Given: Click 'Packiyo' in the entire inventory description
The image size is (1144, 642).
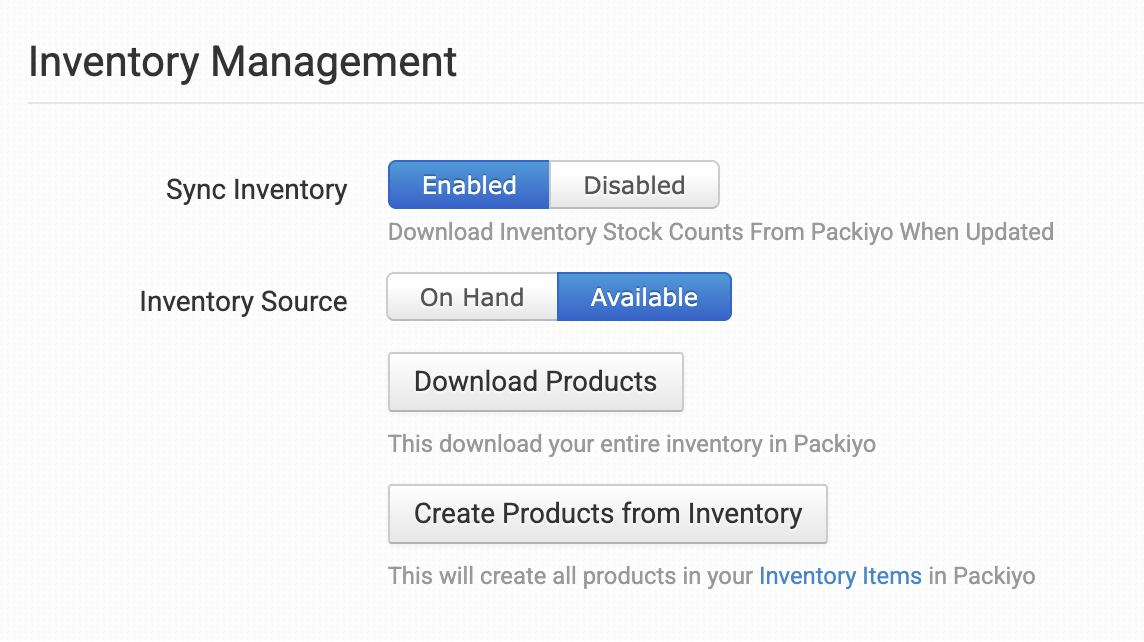Looking at the screenshot, I should 835,444.
